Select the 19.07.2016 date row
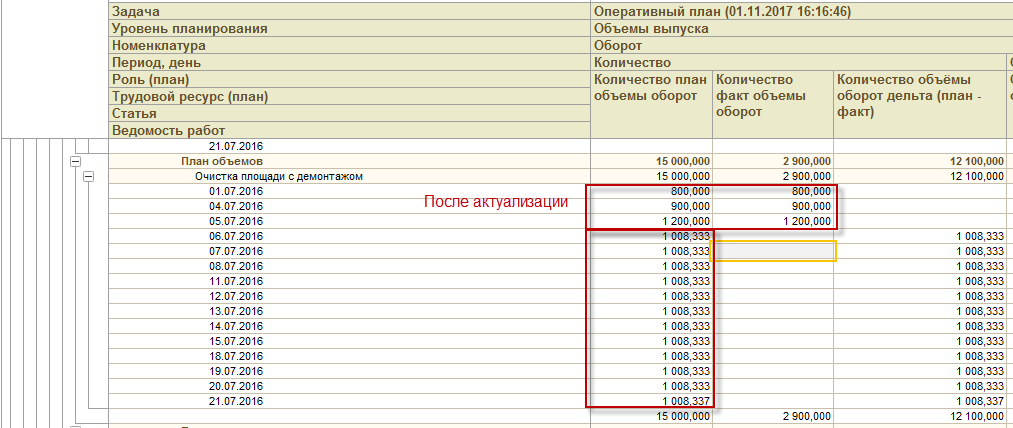Viewport: 1013px width, 428px height. 236,371
